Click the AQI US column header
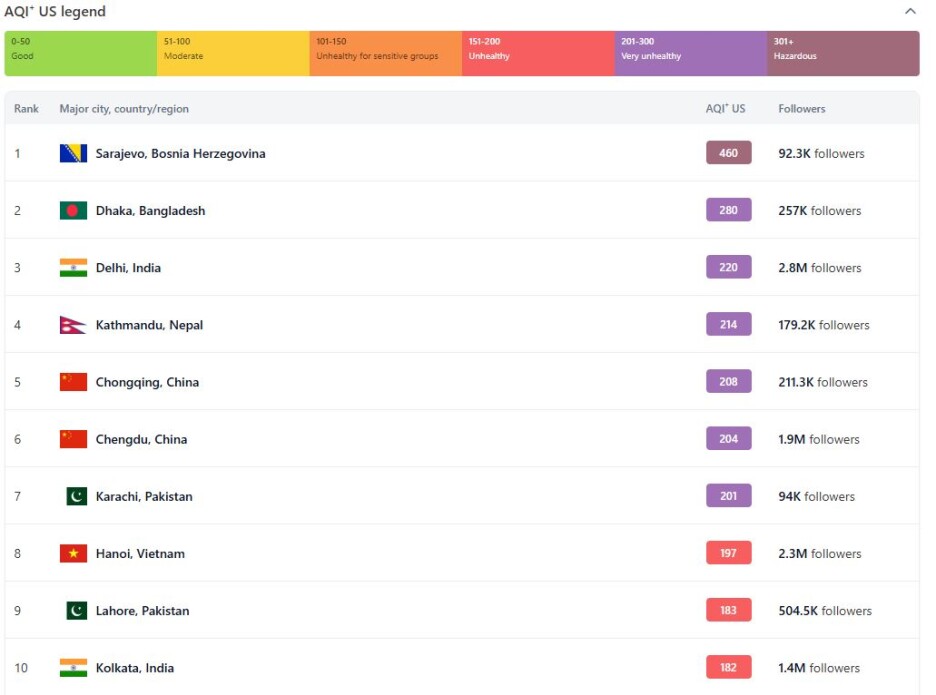This screenshot has width=936, height=695. [725, 109]
